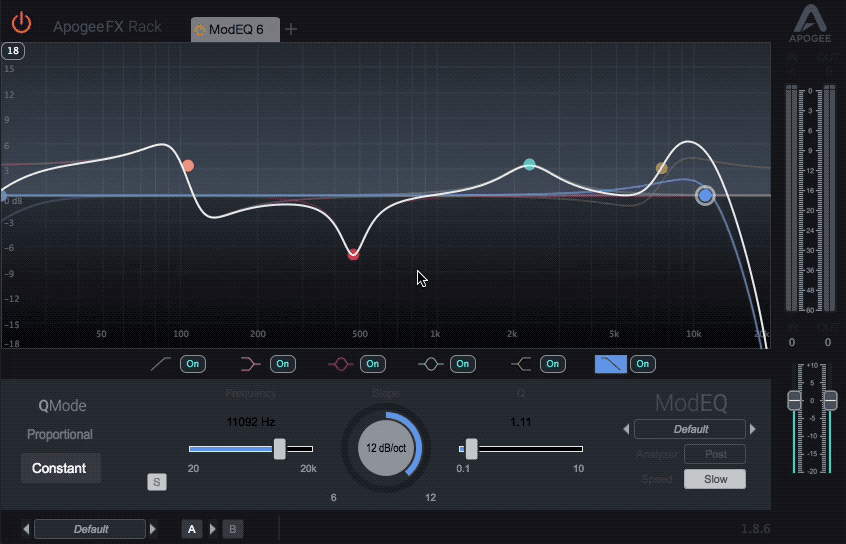846x544 pixels.
Task: Select the A comparison state
Action: tap(192, 529)
